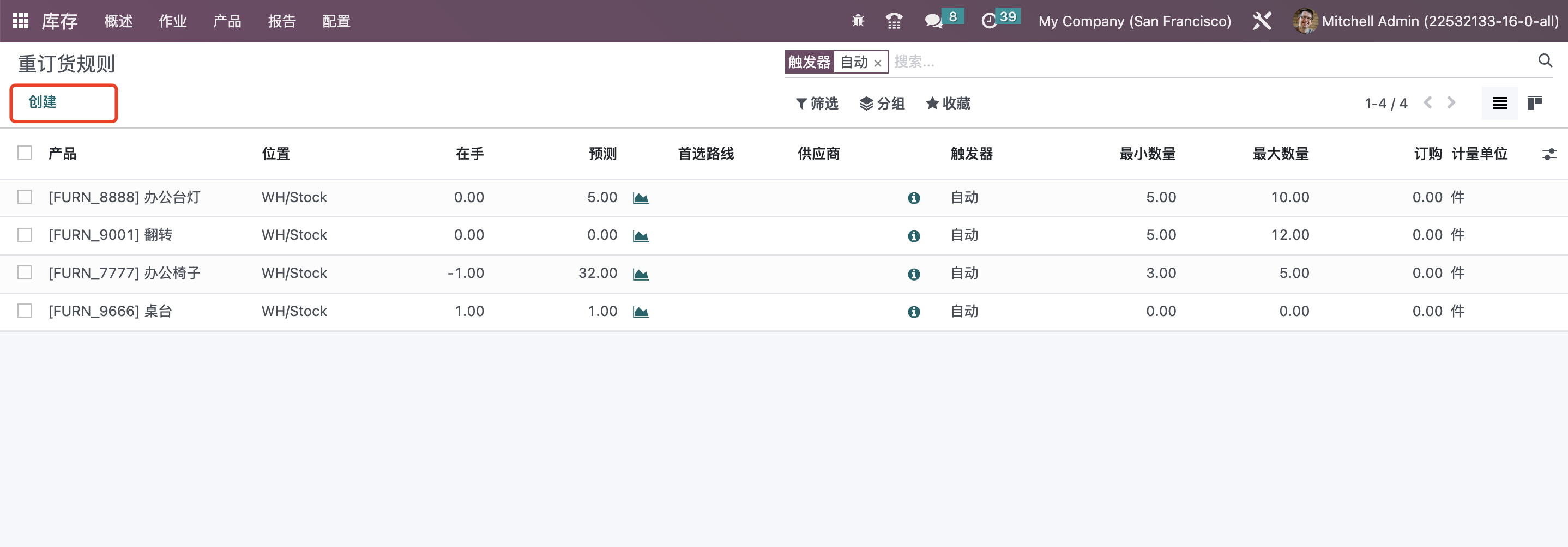Open the 概述 menu
This screenshot has height=547, width=1568.
[119, 21]
